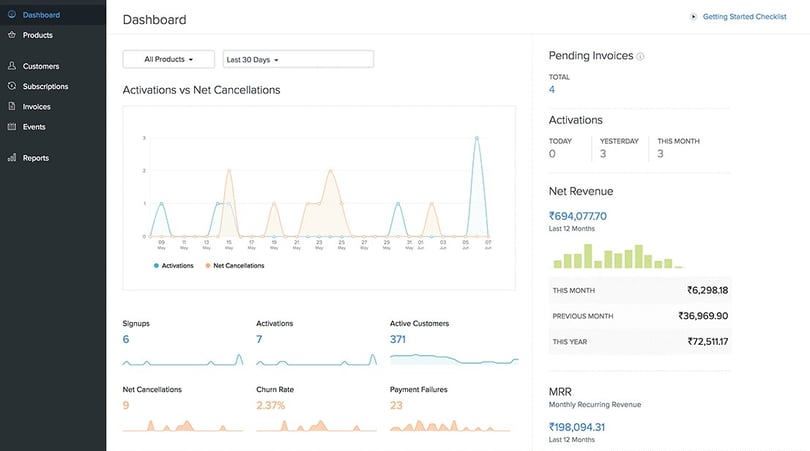Image resolution: width=810 pixels, height=451 pixels.
Task: Open the Last 30 Days dropdown
Action: [x=298, y=59]
